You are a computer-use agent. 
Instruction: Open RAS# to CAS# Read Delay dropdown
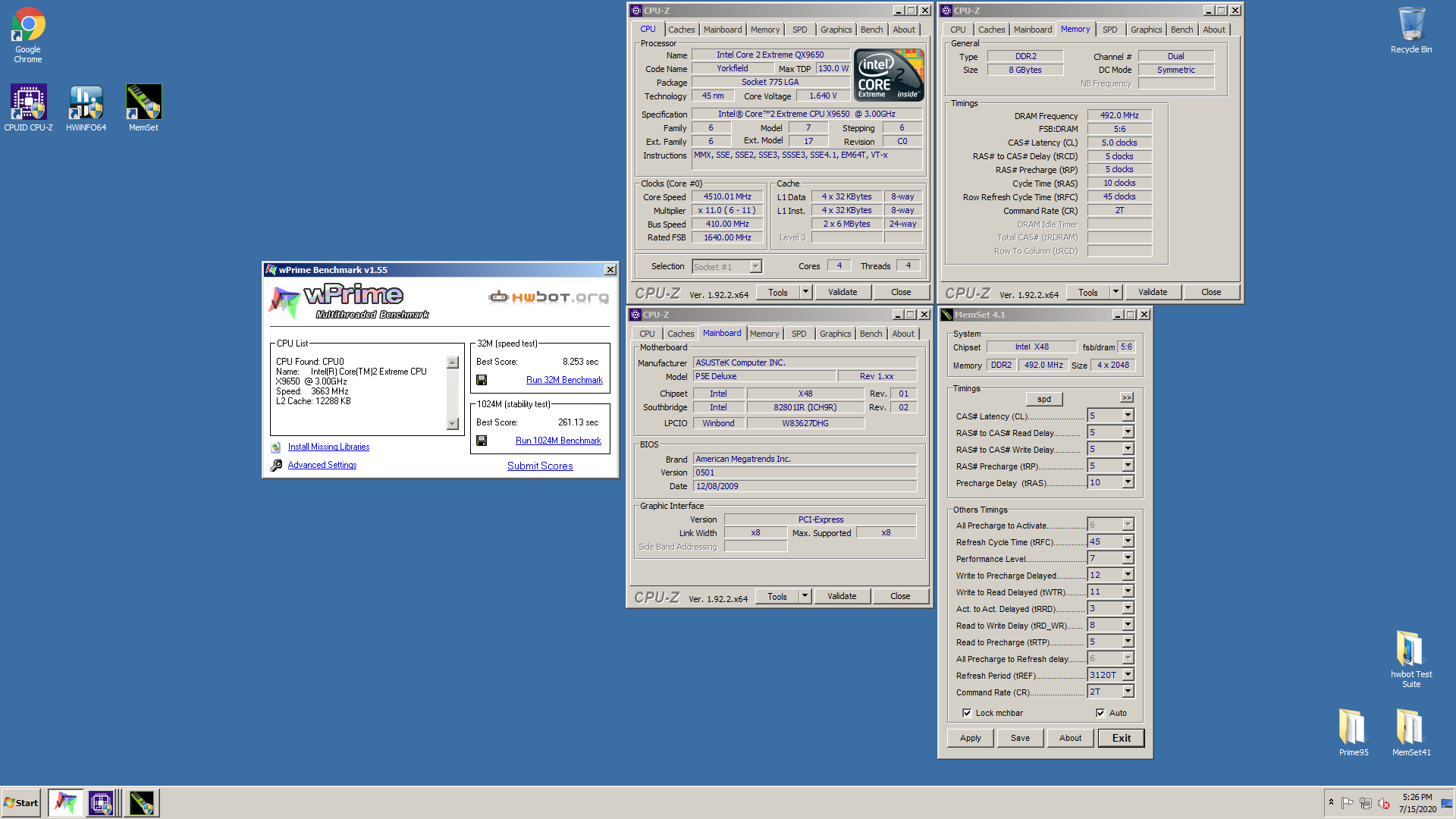(x=1128, y=432)
